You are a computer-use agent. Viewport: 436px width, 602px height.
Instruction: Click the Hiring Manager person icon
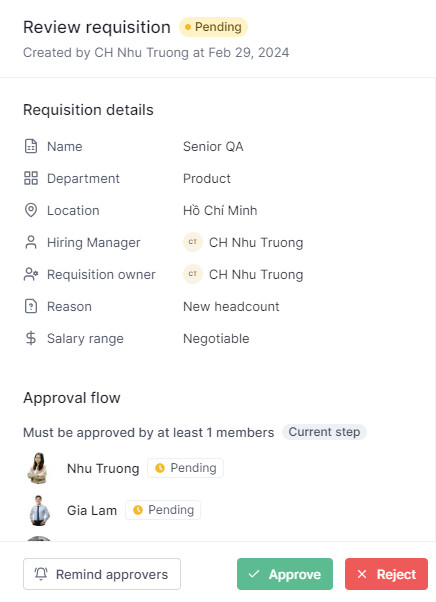(x=31, y=242)
